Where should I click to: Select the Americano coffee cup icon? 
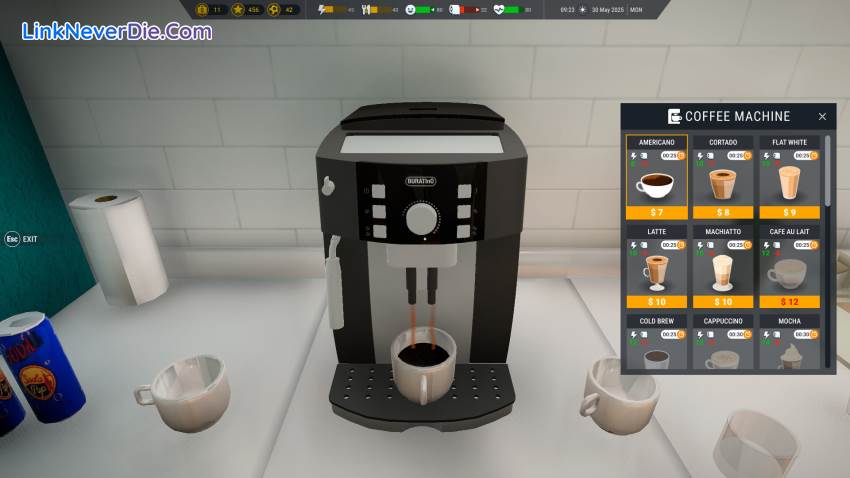(x=656, y=184)
